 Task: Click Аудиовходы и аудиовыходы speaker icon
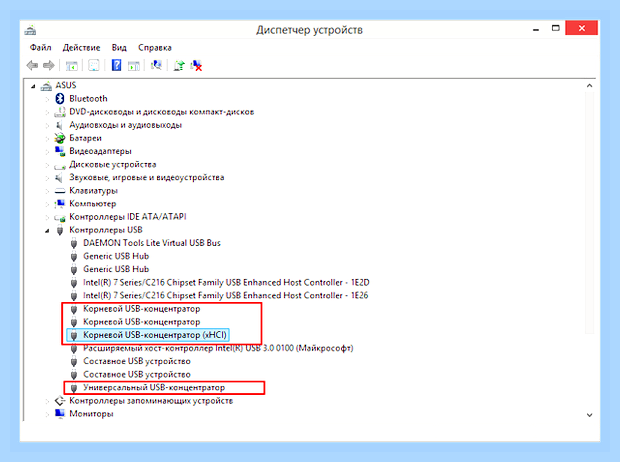pyautogui.click(x=60, y=125)
